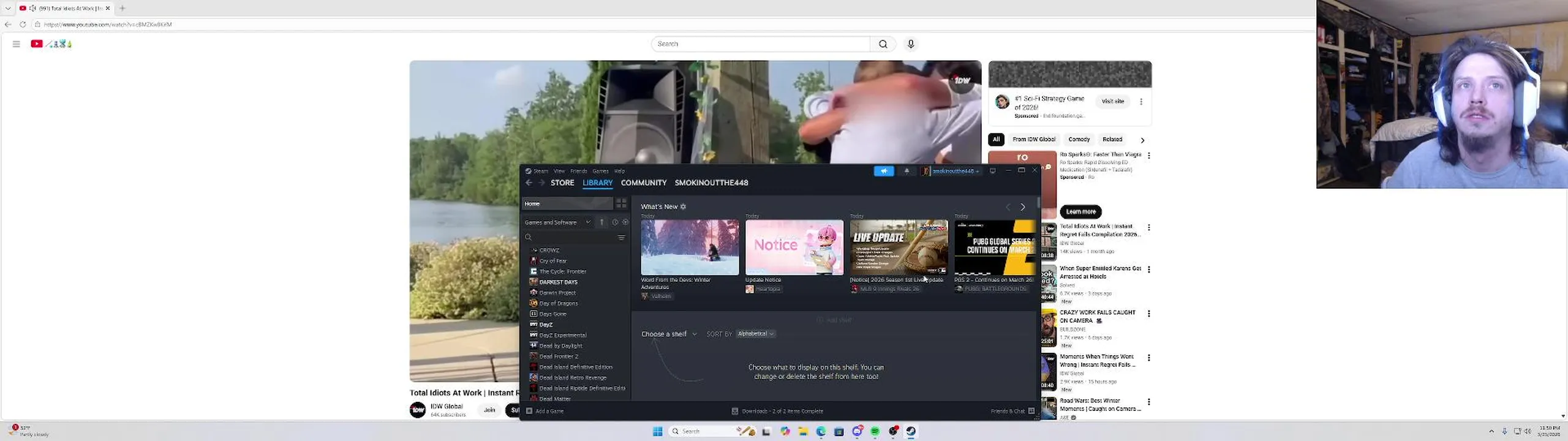Open Alphabetical sort-by dropdown

pos(756,334)
